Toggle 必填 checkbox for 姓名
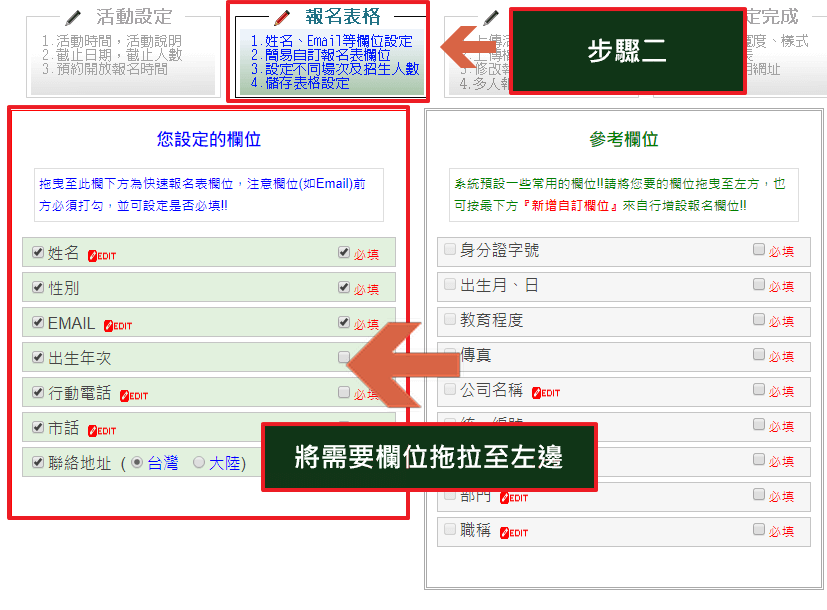Image resolution: width=827 pixels, height=610 pixels. click(344, 252)
